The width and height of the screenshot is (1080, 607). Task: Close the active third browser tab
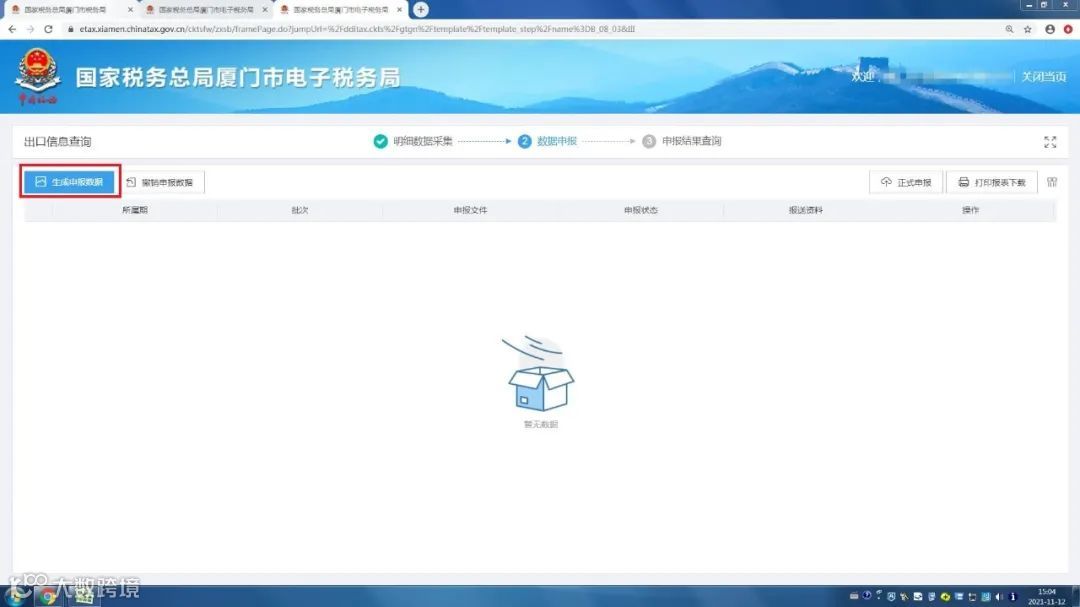[x=399, y=10]
